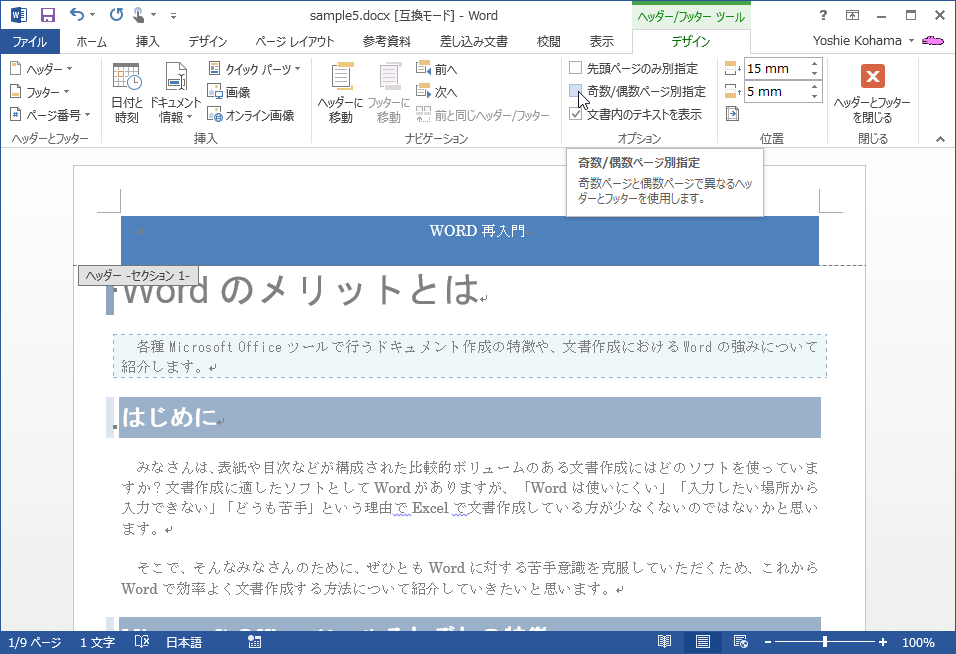Click the macro recording icon in status bar
The image size is (956, 654).
coord(254,642)
